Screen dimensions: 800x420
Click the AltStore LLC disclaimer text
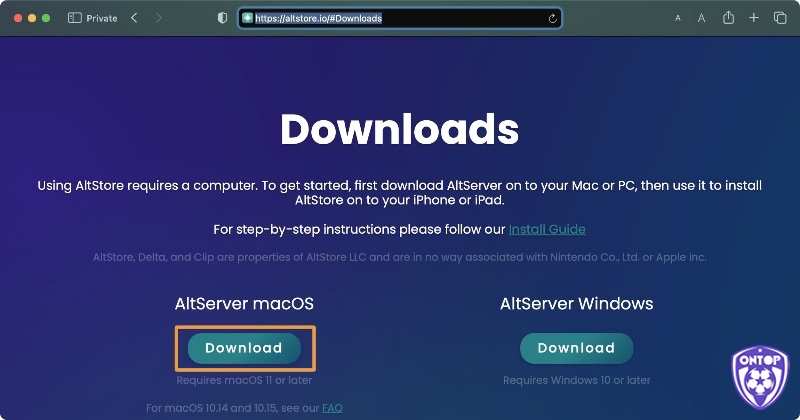[x=399, y=257]
